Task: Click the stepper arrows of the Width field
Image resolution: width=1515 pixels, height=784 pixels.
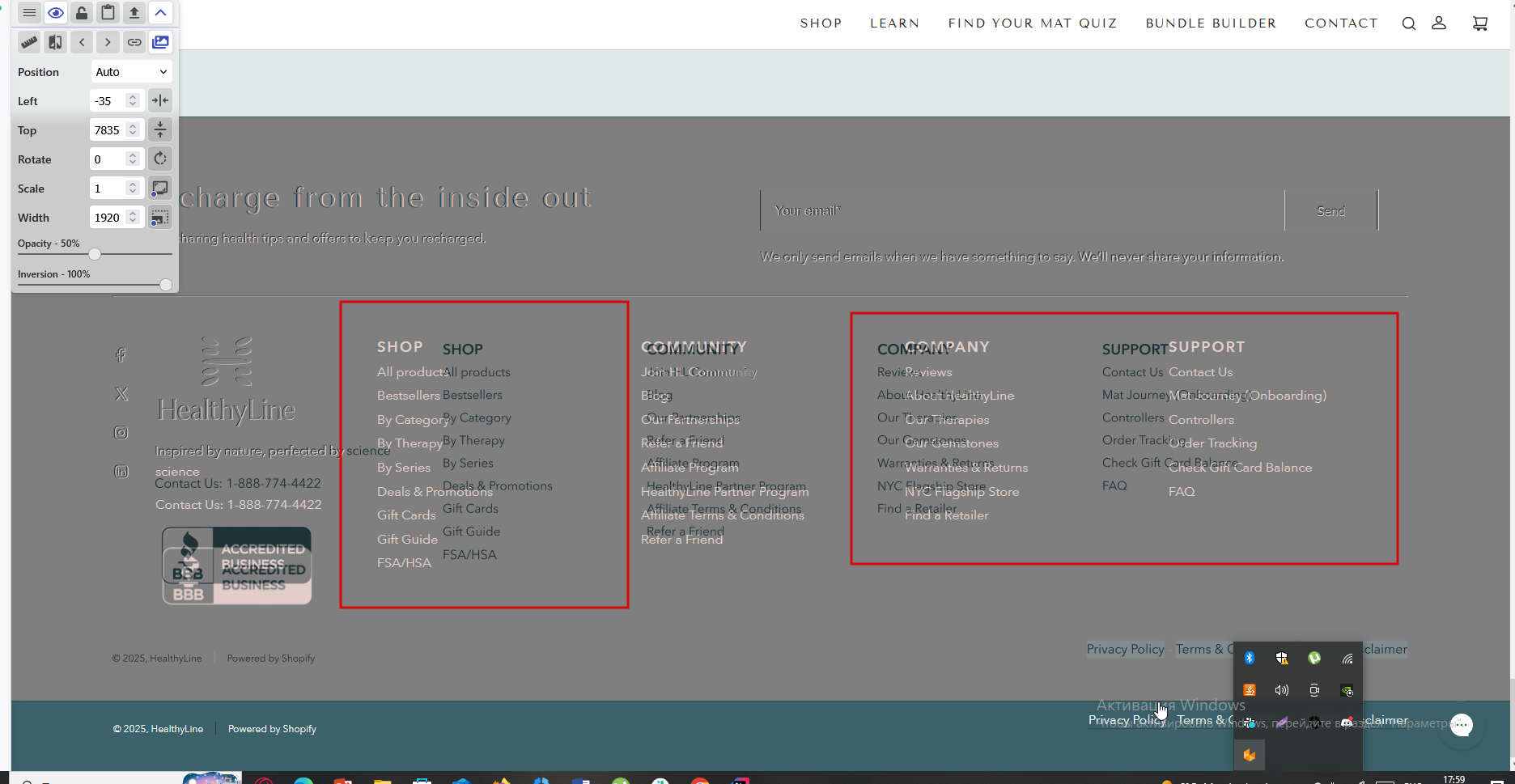Action: pyautogui.click(x=133, y=218)
